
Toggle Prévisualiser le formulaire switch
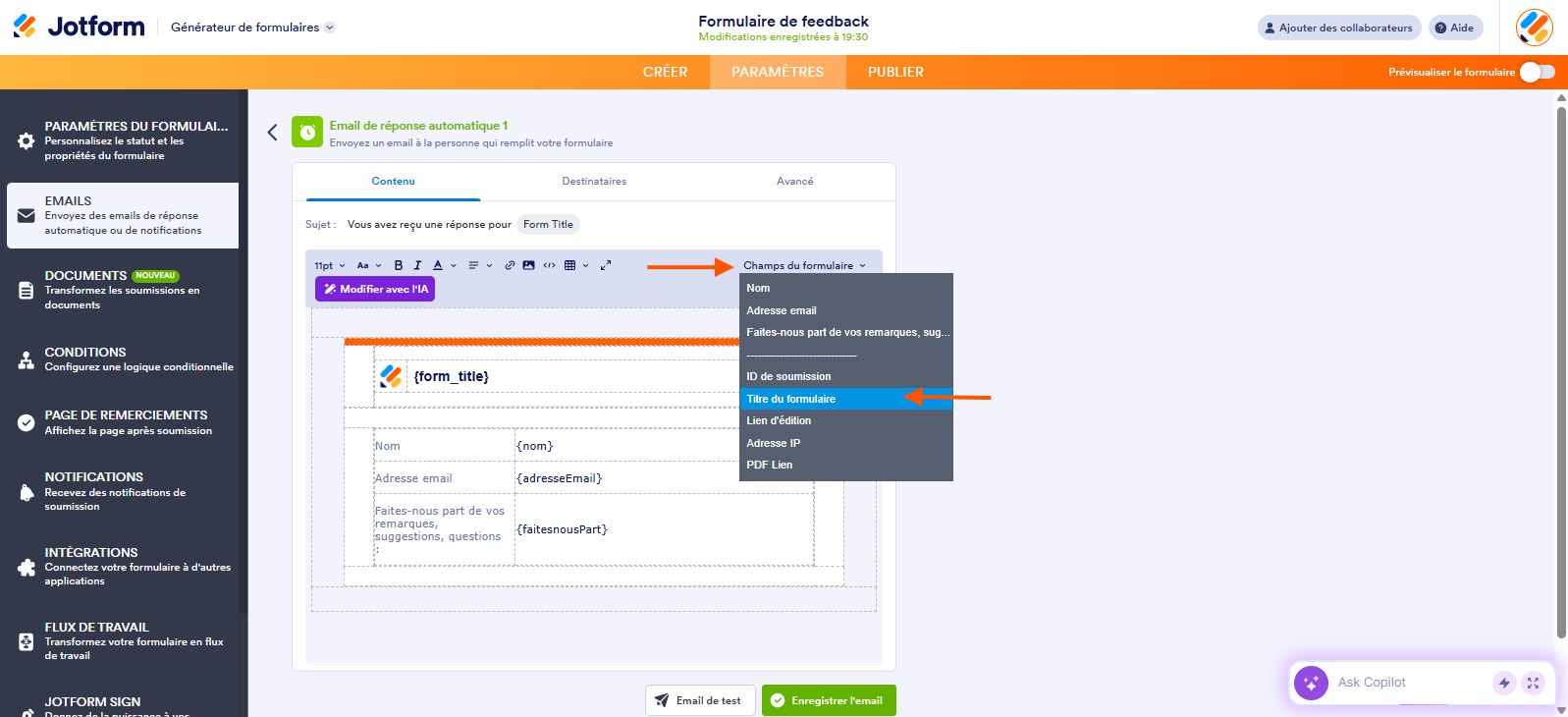point(1537,72)
